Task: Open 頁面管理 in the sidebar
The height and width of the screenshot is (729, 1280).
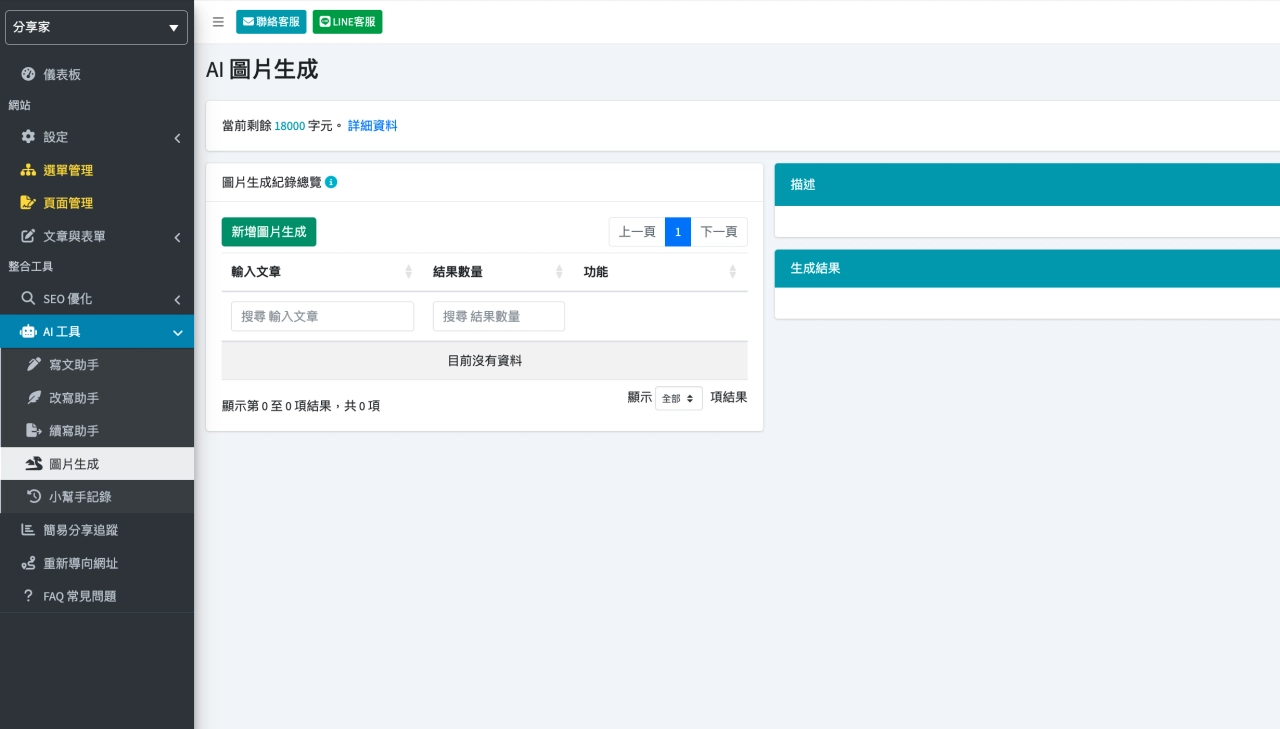Action: click(97, 203)
